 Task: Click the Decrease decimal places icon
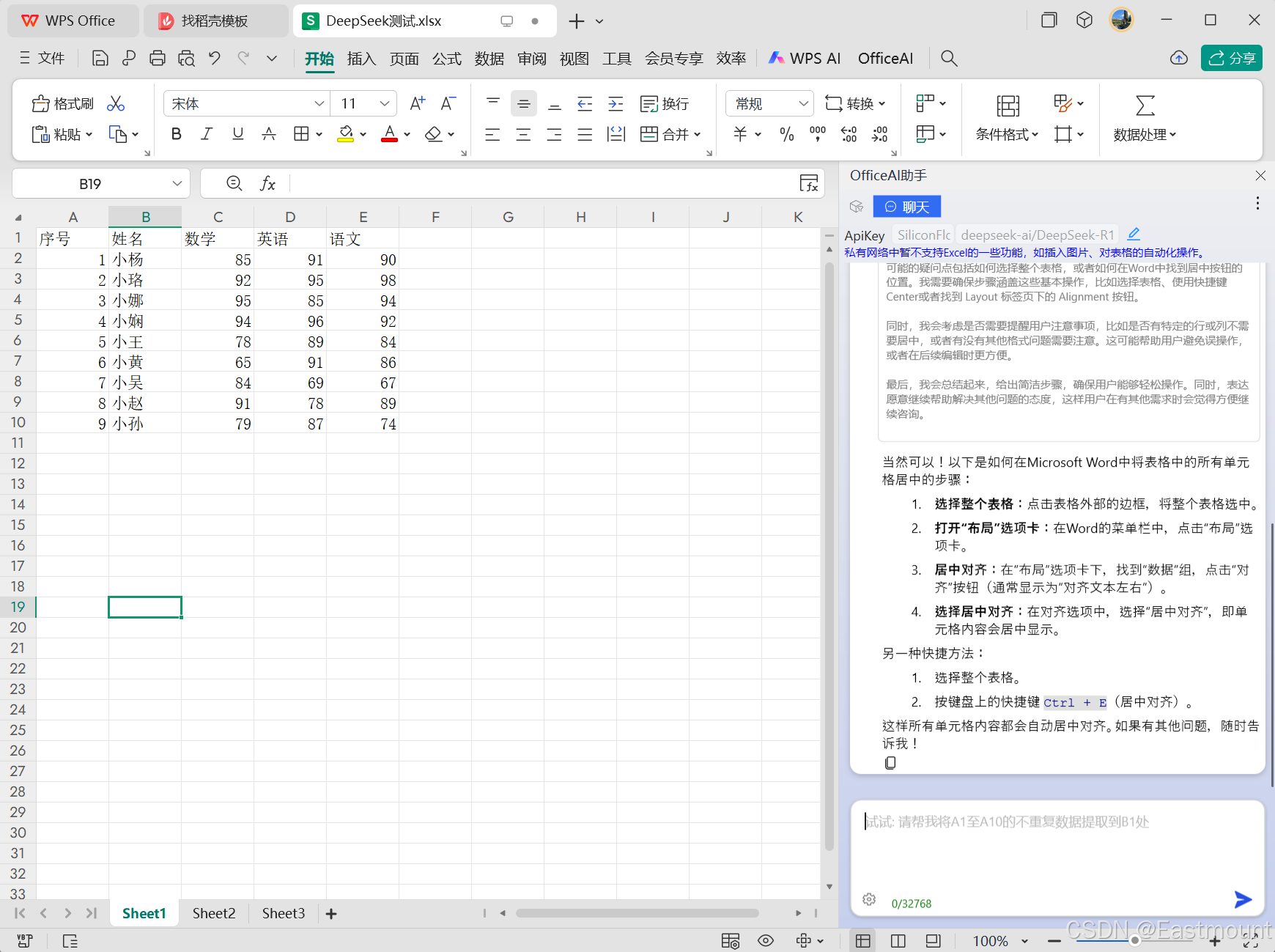(x=879, y=134)
